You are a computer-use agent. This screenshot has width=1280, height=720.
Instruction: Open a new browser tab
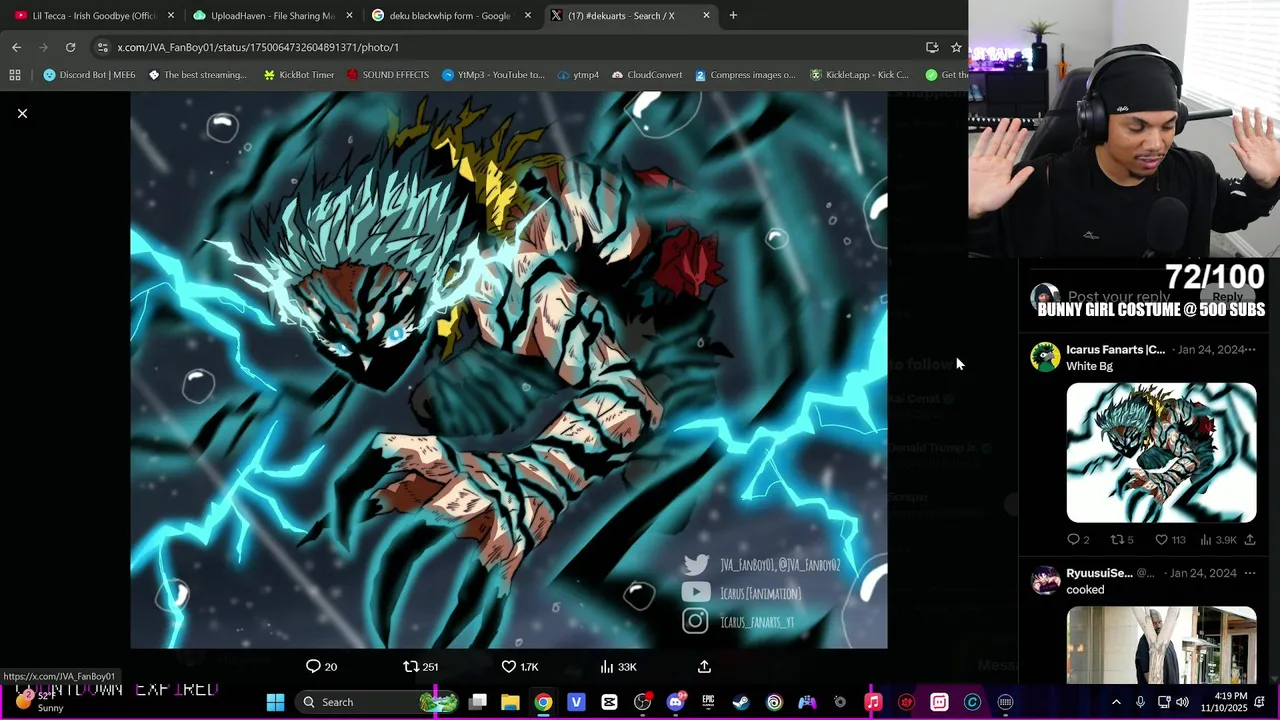(x=733, y=15)
